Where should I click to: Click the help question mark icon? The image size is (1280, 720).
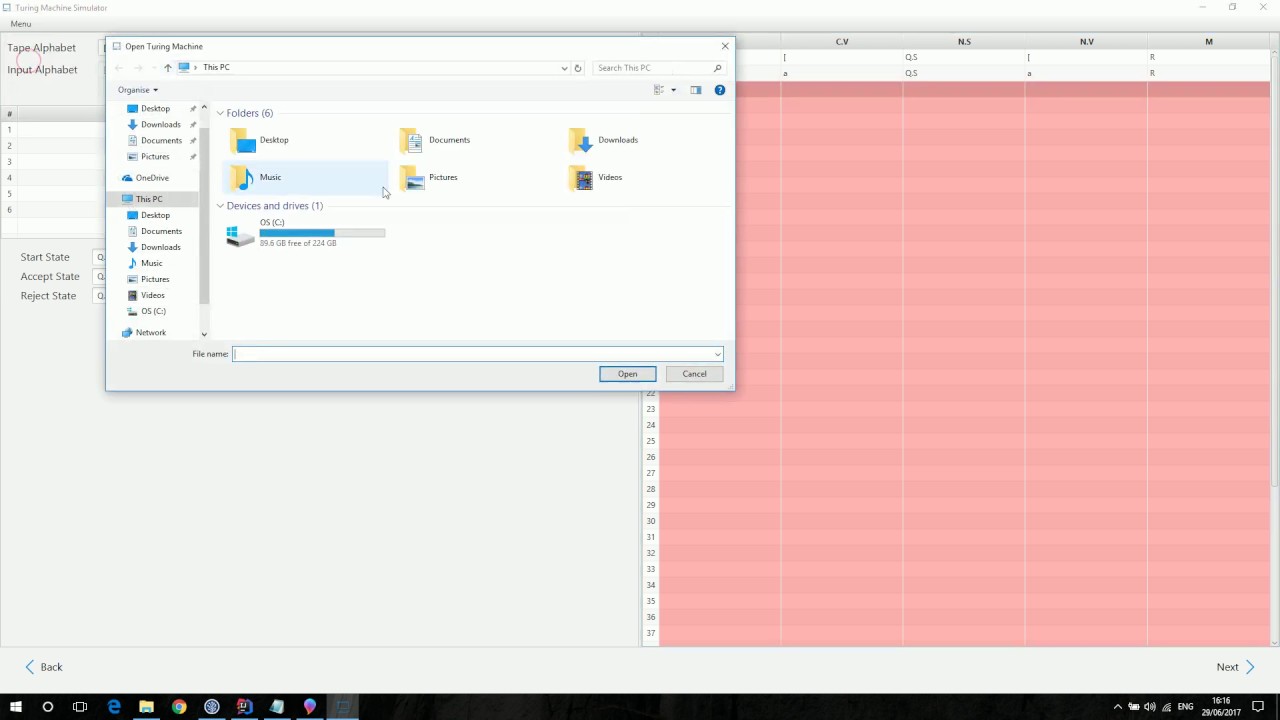pyautogui.click(x=719, y=90)
